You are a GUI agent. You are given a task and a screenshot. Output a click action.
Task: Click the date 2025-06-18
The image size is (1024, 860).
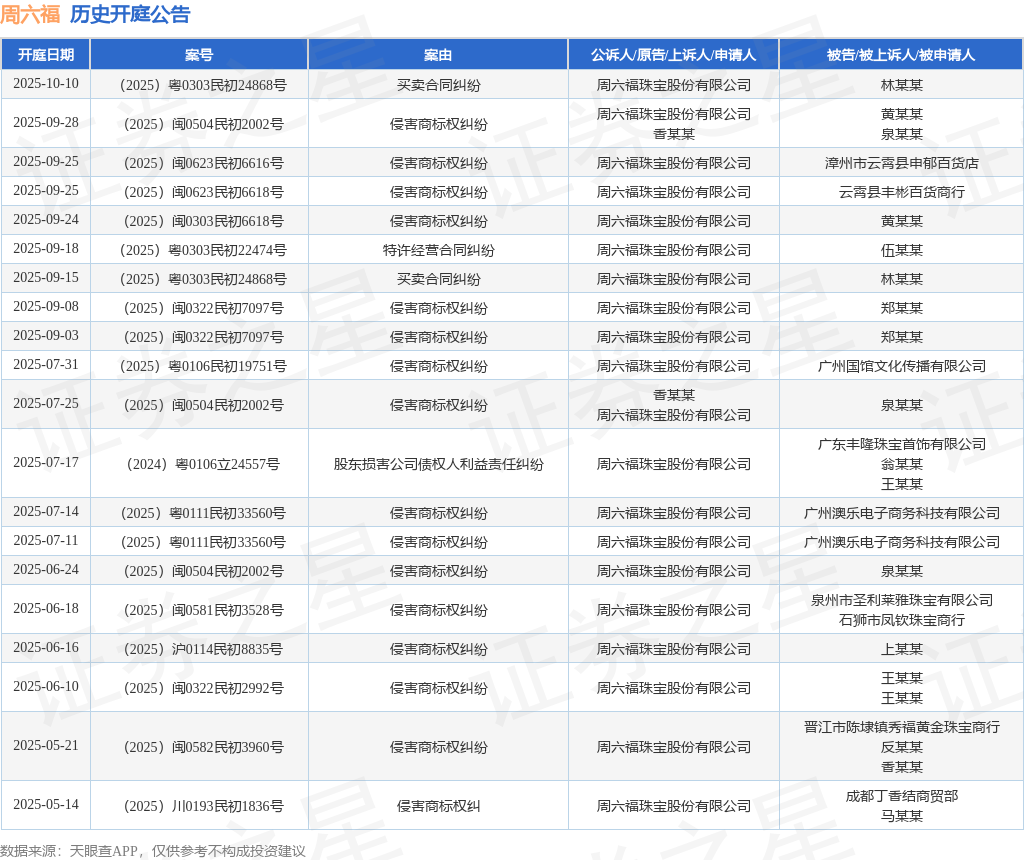tap(46, 609)
